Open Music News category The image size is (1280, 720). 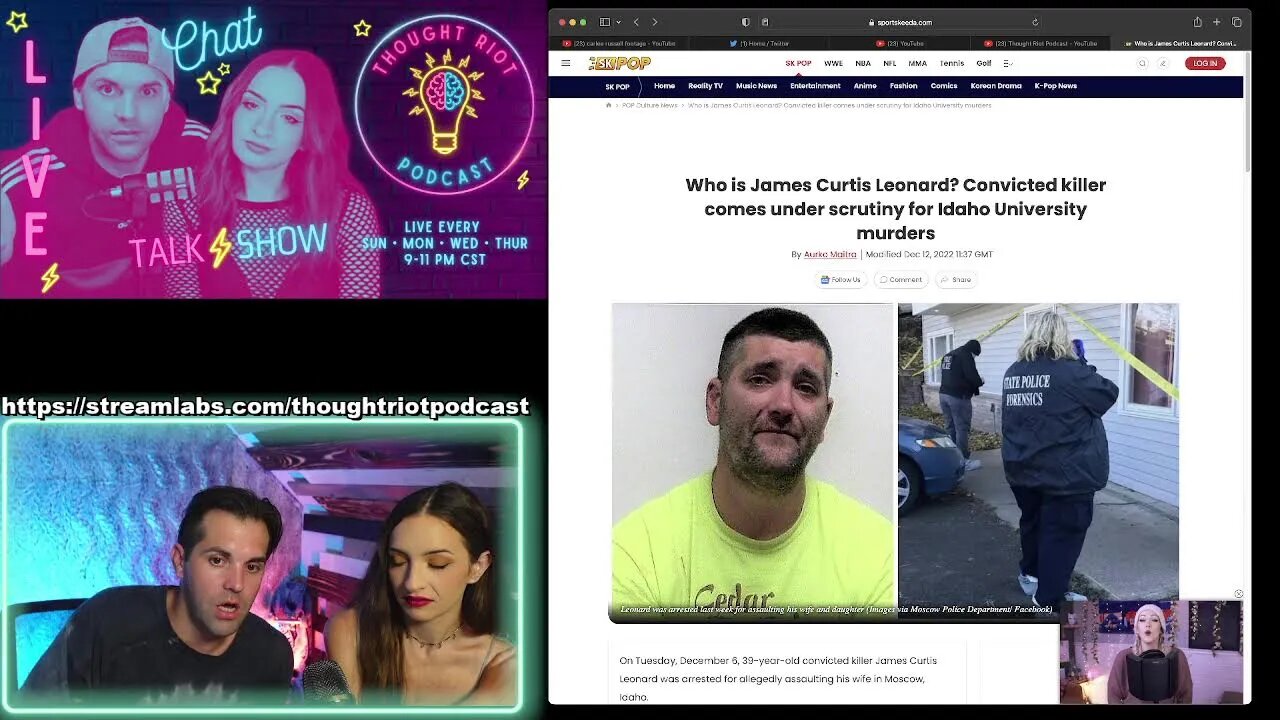756,86
